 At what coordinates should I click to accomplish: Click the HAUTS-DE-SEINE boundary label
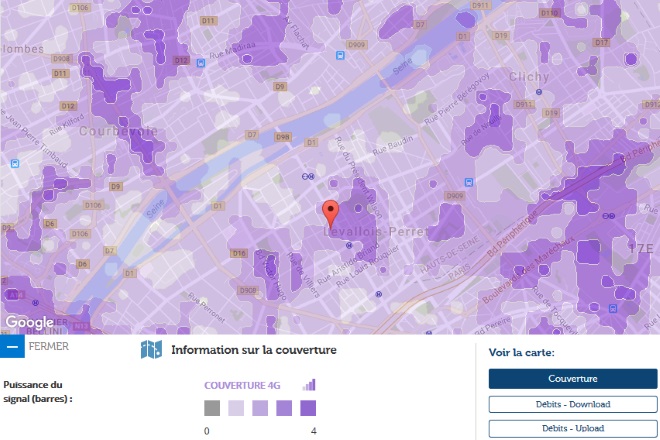pyautogui.click(x=450, y=253)
